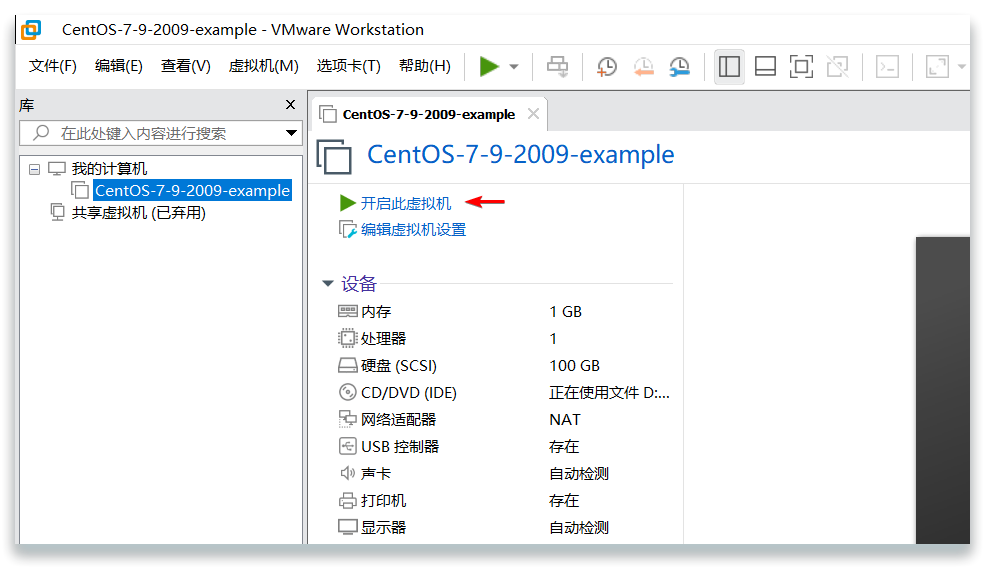Viewport: 985px width, 569px height.
Task: Open the library search filter dropdown
Action: (291, 133)
